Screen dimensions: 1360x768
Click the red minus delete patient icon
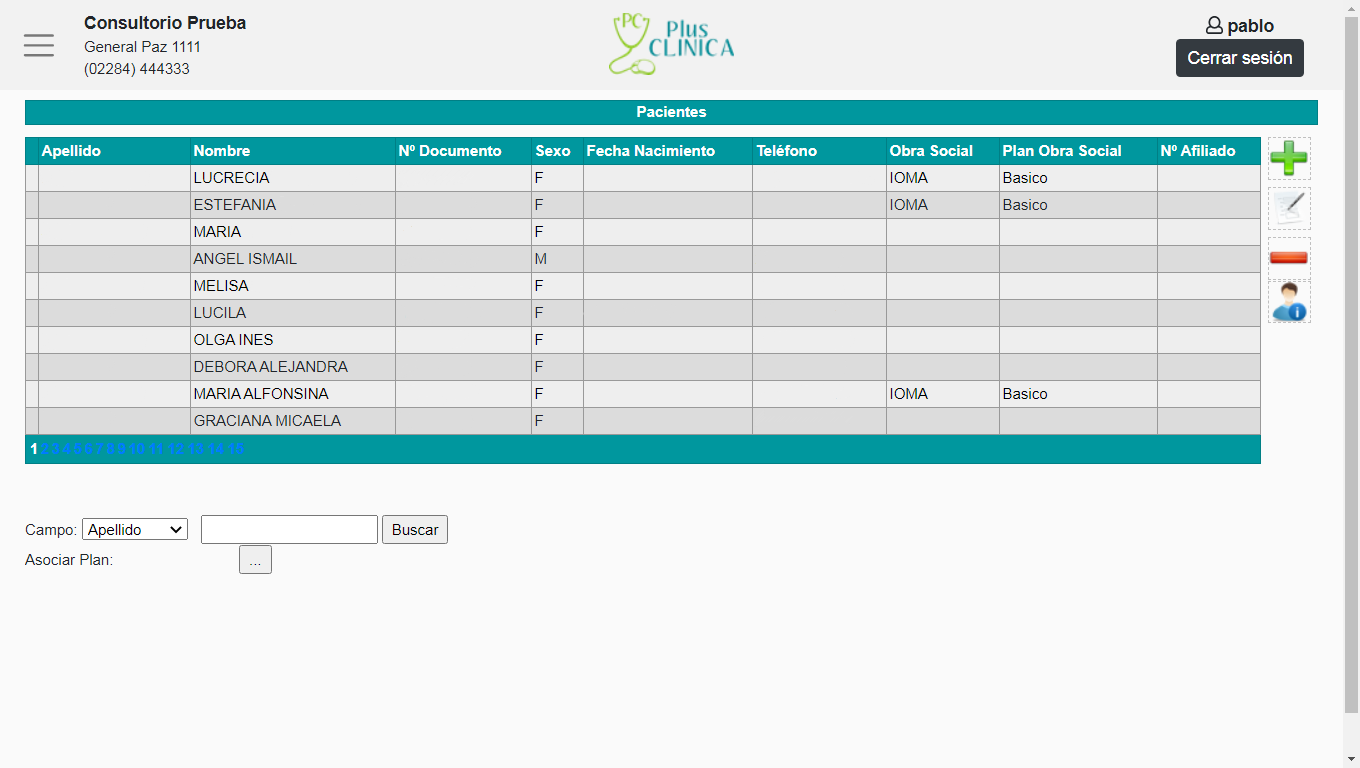[x=1288, y=258]
